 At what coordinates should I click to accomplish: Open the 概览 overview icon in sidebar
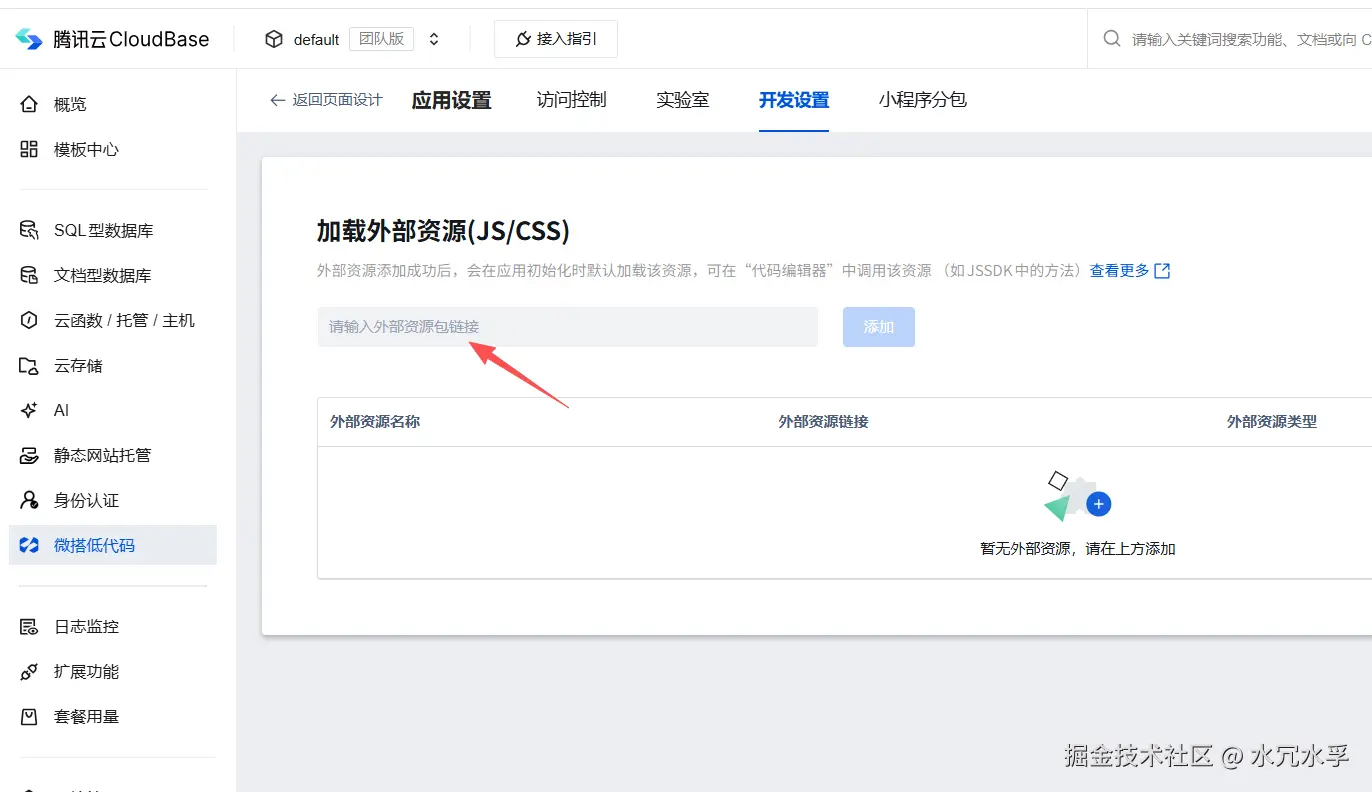27,103
